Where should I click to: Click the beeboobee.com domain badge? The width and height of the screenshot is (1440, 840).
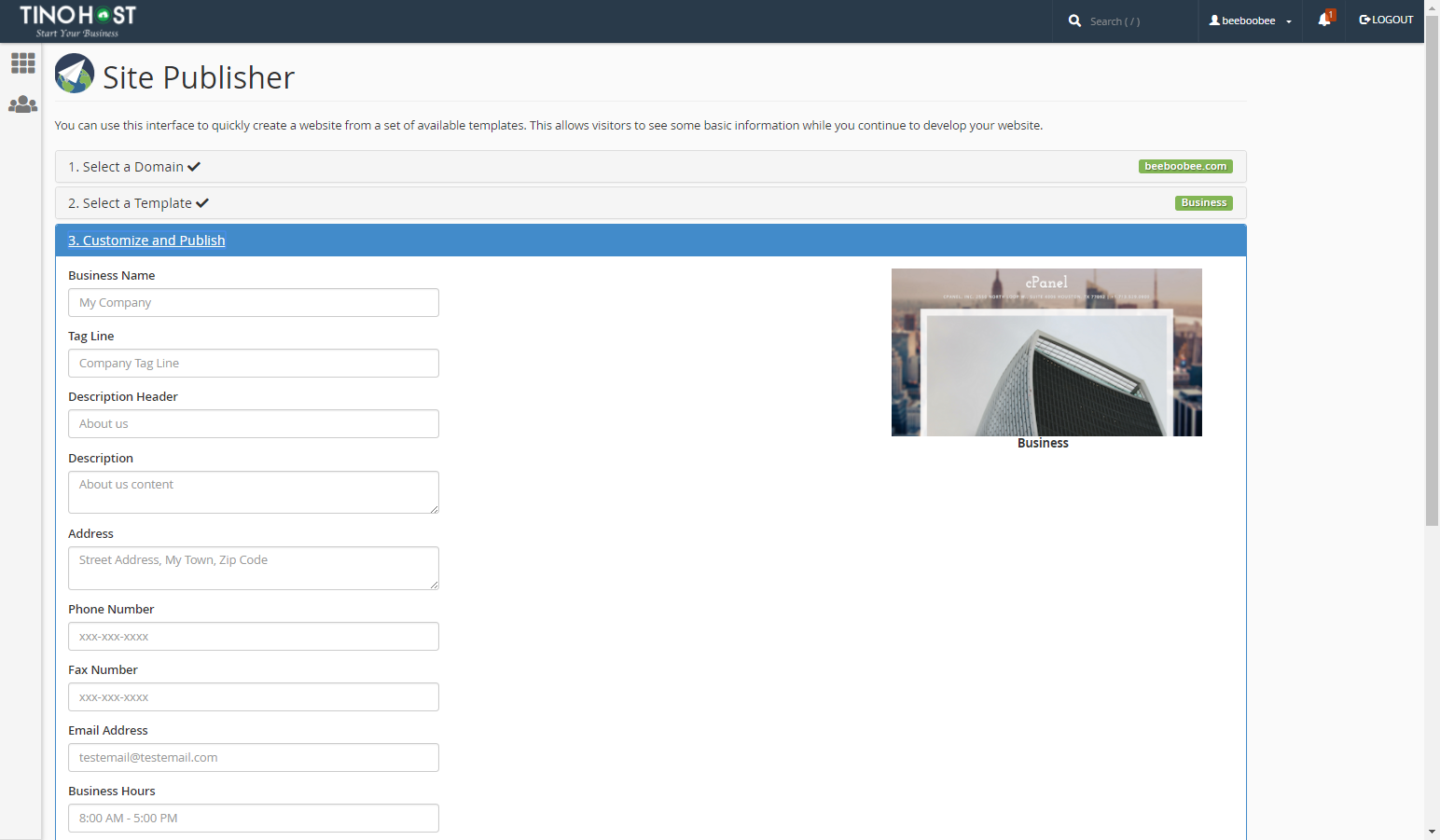click(x=1185, y=167)
